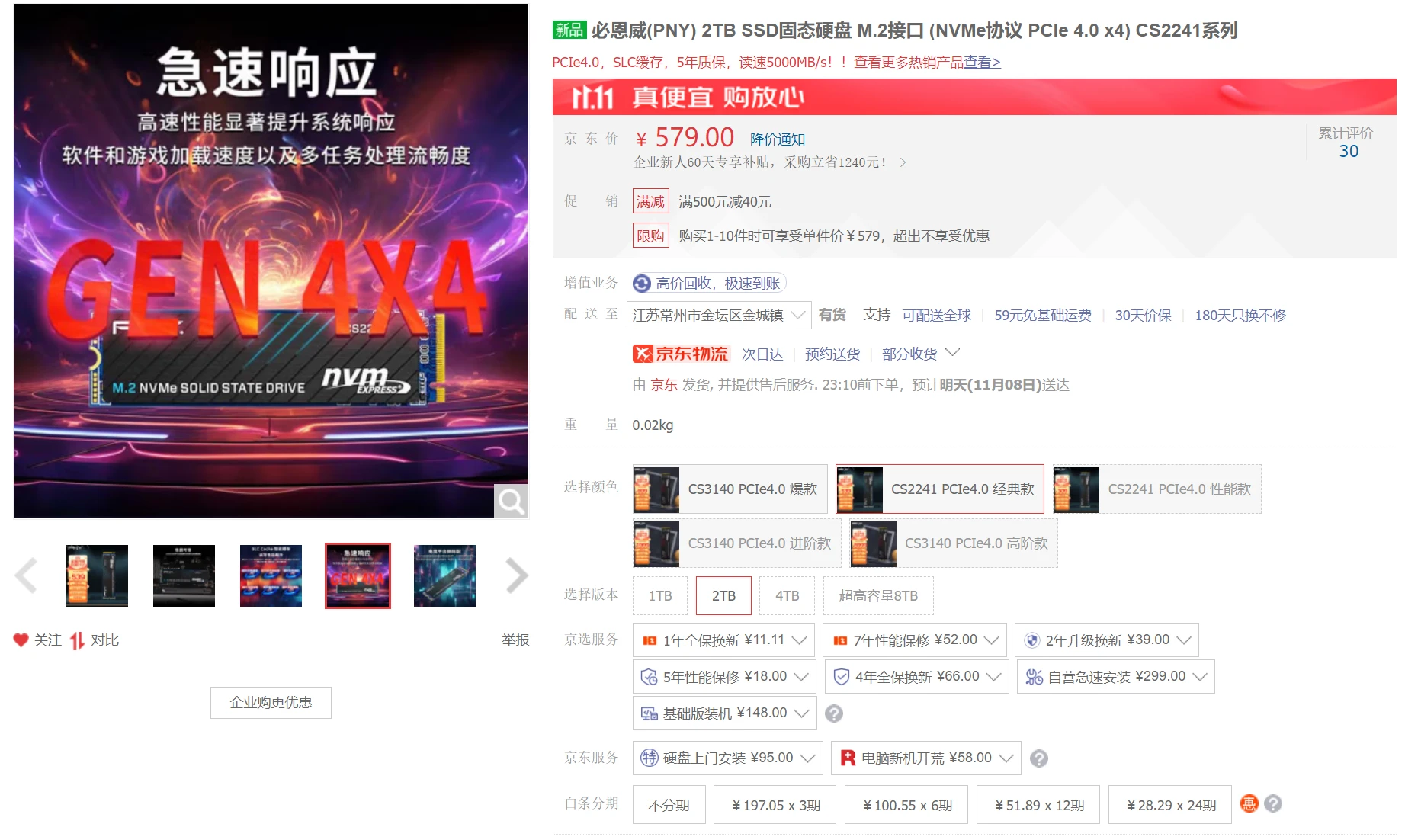The image size is (1405, 840).
Task: Click the 59元免基础运费 link
Action: point(1043,316)
